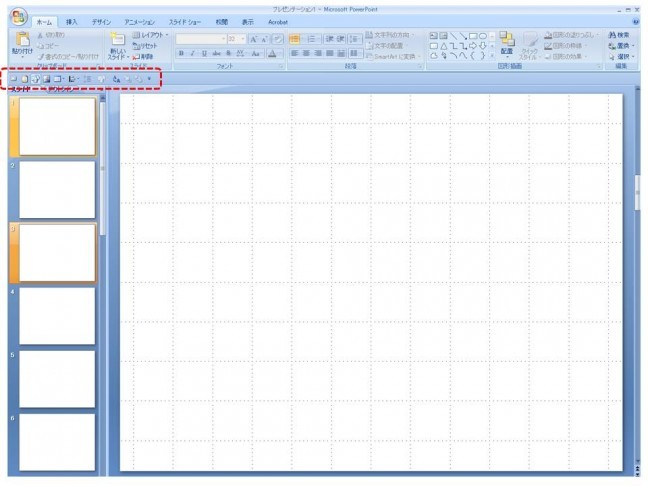Open the Animation (アニメーション) tab
Screen dimensions: 648x486
click(139, 20)
